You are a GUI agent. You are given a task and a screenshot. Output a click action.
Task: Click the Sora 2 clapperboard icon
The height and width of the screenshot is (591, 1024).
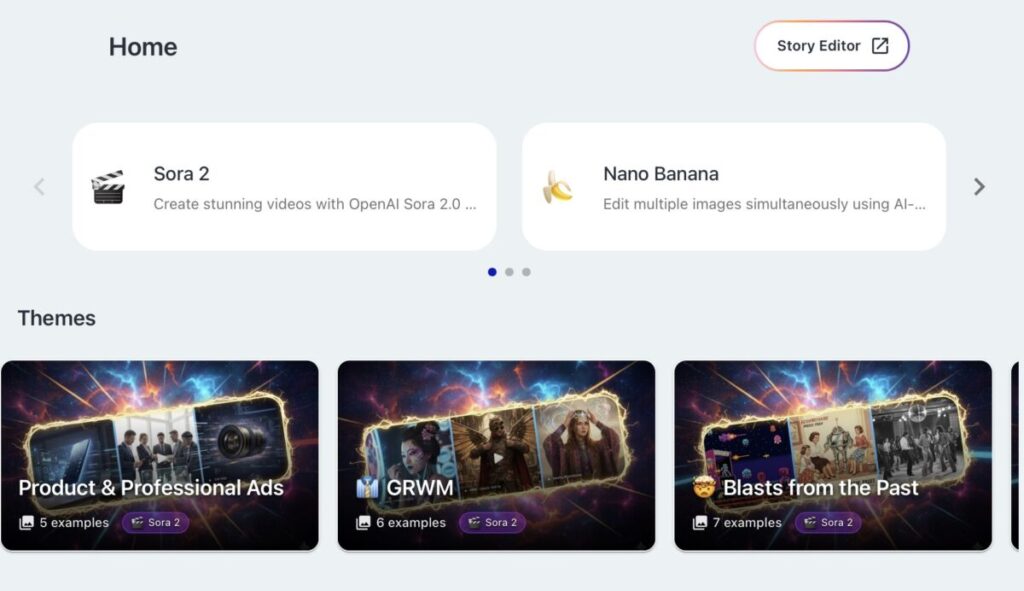click(108, 187)
